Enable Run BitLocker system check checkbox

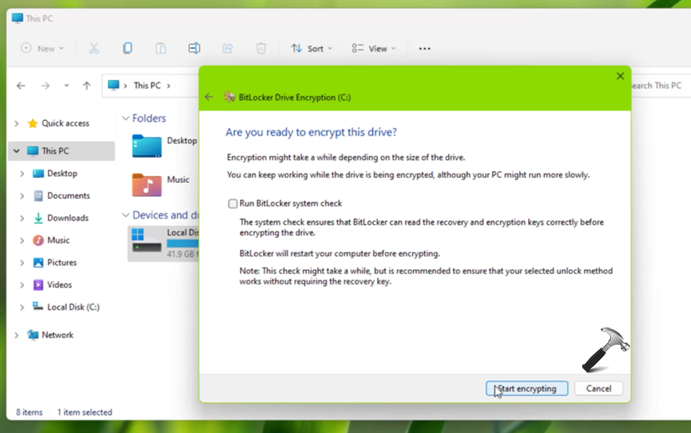click(233, 204)
